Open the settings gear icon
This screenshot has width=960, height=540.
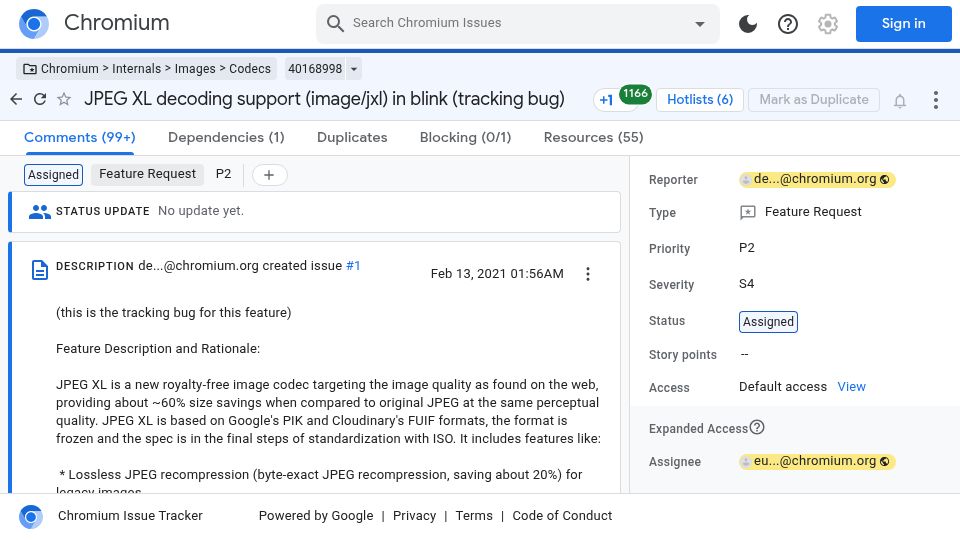pyautogui.click(x=828, y=24)
